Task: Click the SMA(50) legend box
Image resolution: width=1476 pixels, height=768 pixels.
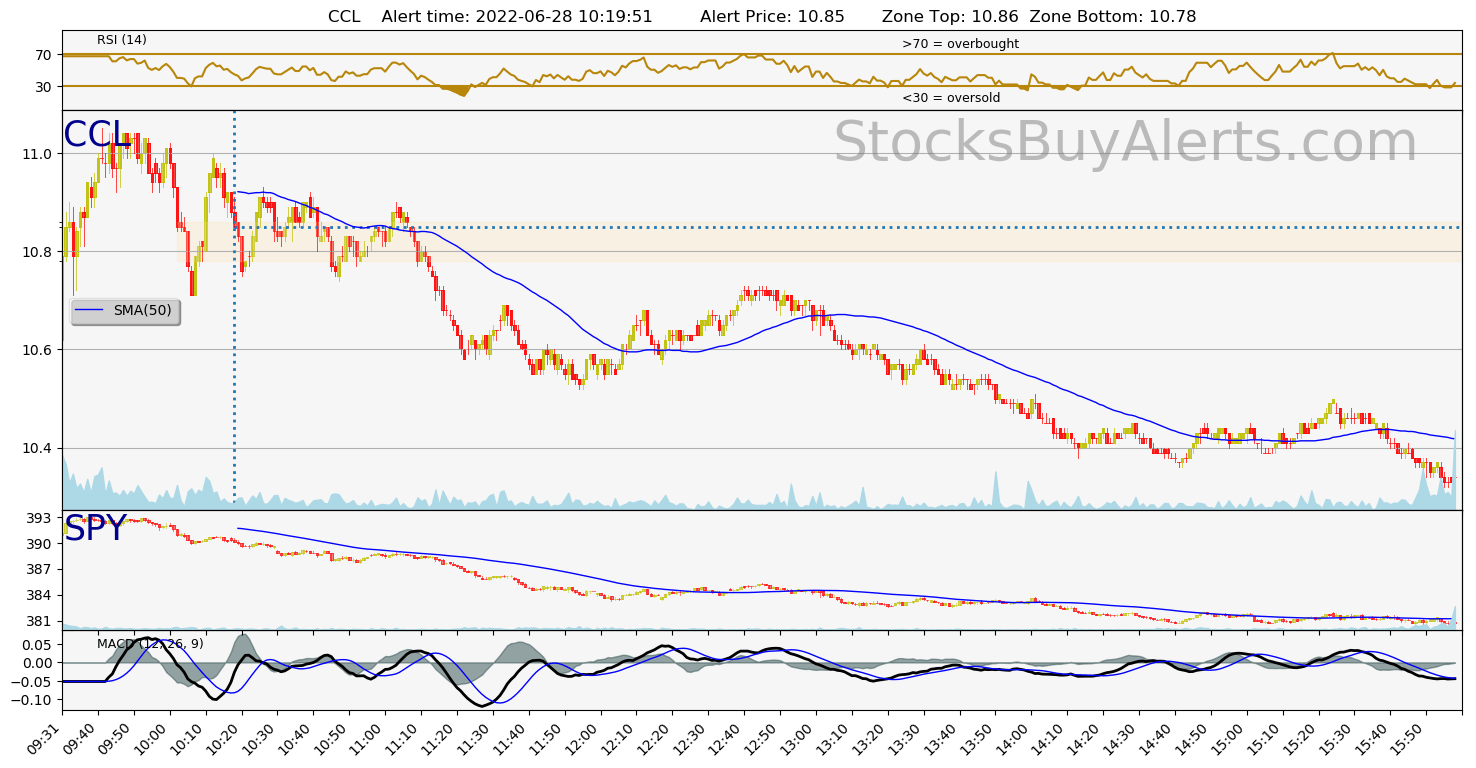Action: [125, 311]
